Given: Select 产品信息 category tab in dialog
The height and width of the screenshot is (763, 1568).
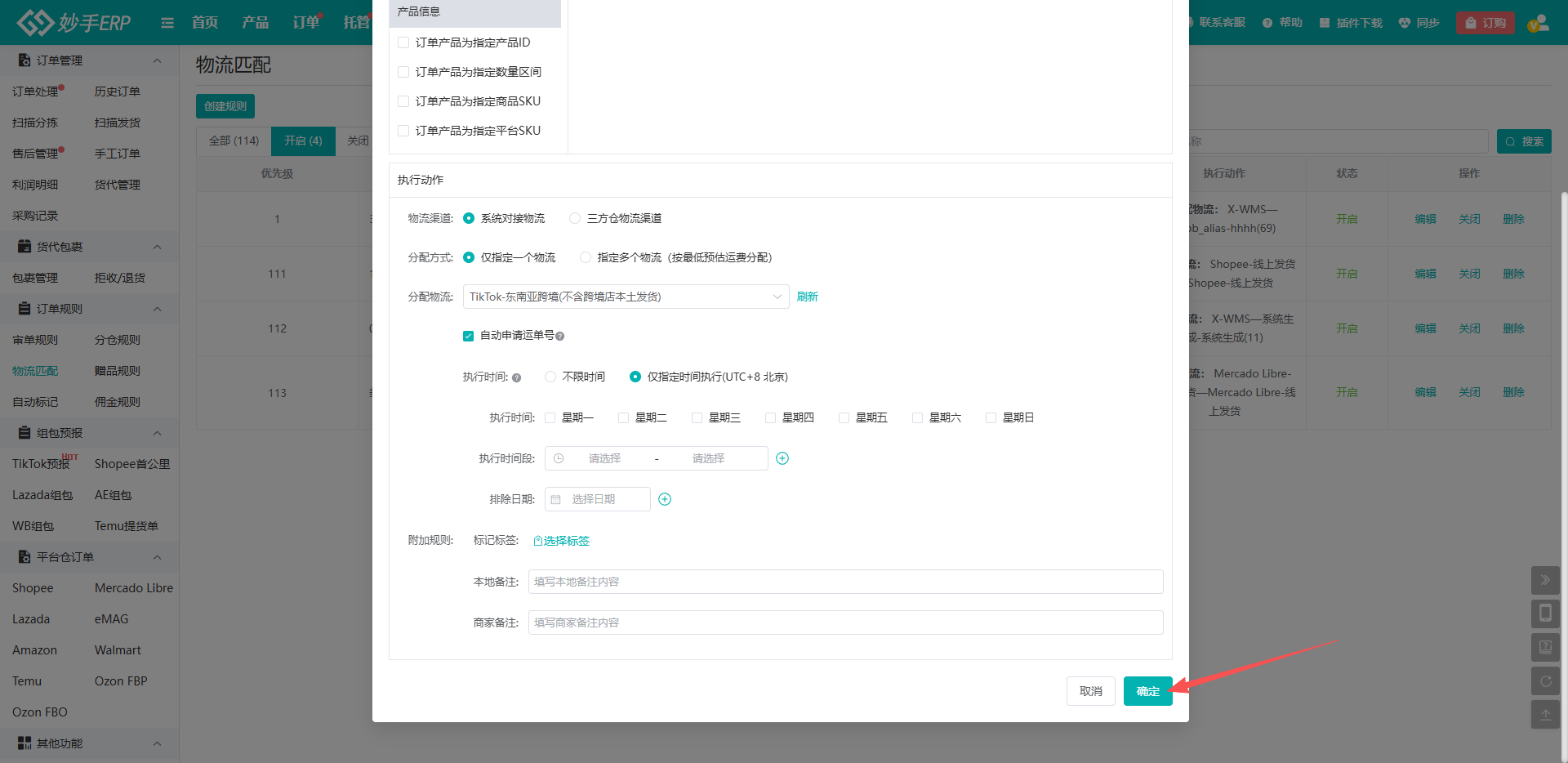Looking at the screenshot, I should (474, 12).
